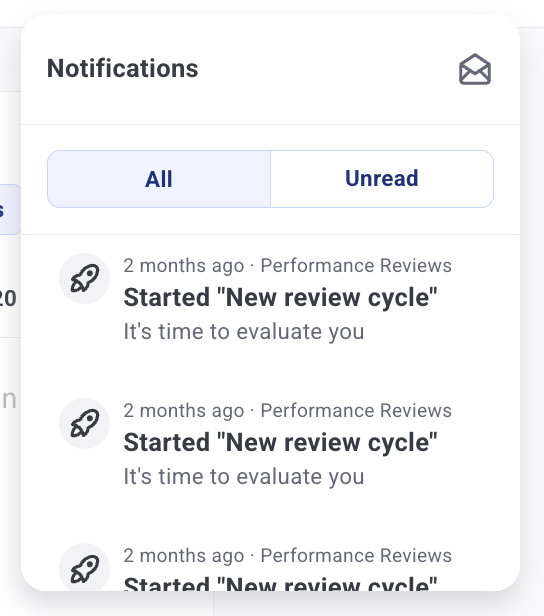Viewport: 544px width, 616px height.
Task: Click the second notification's Performance Reviews label
Action: (356, 411)
